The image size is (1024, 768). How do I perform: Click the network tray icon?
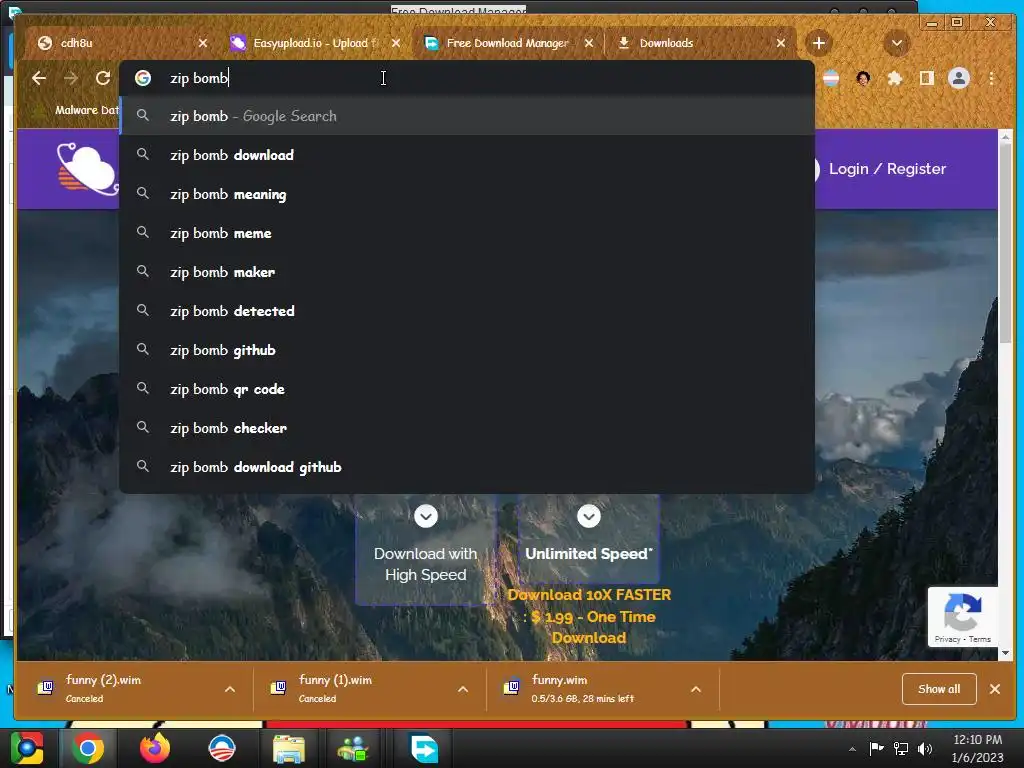pos(901,748)
